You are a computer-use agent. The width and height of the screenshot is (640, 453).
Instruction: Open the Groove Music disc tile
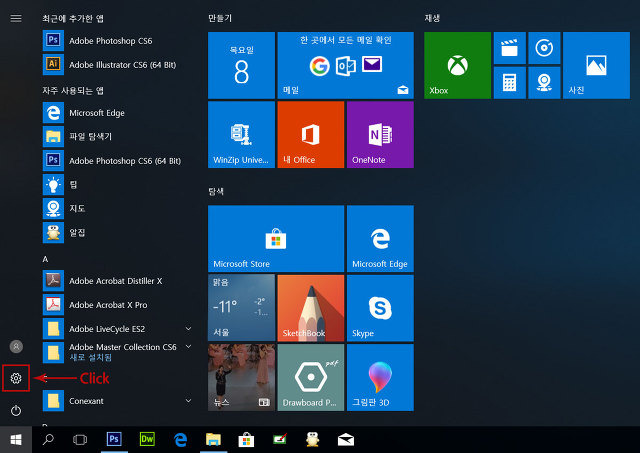pyautogui.click(x=544, y=48)
